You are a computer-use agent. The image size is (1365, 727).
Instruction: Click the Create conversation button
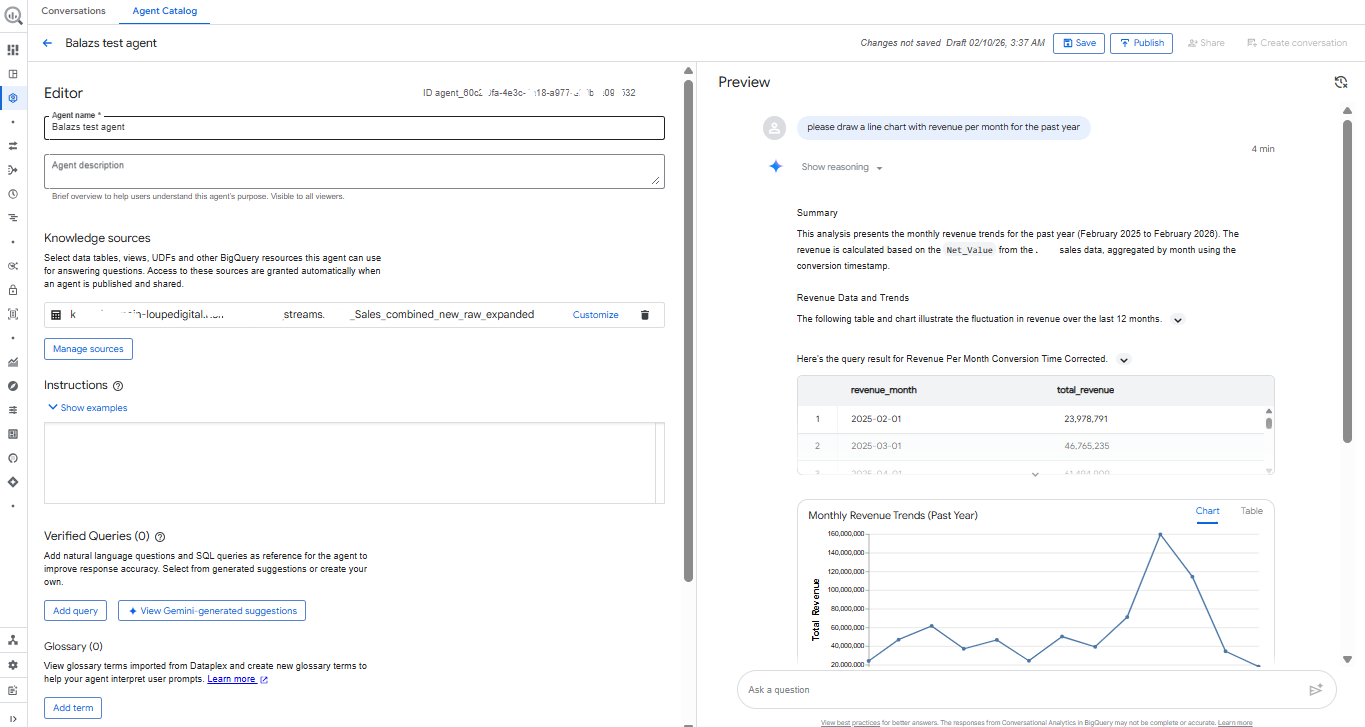pos(1297,43)
